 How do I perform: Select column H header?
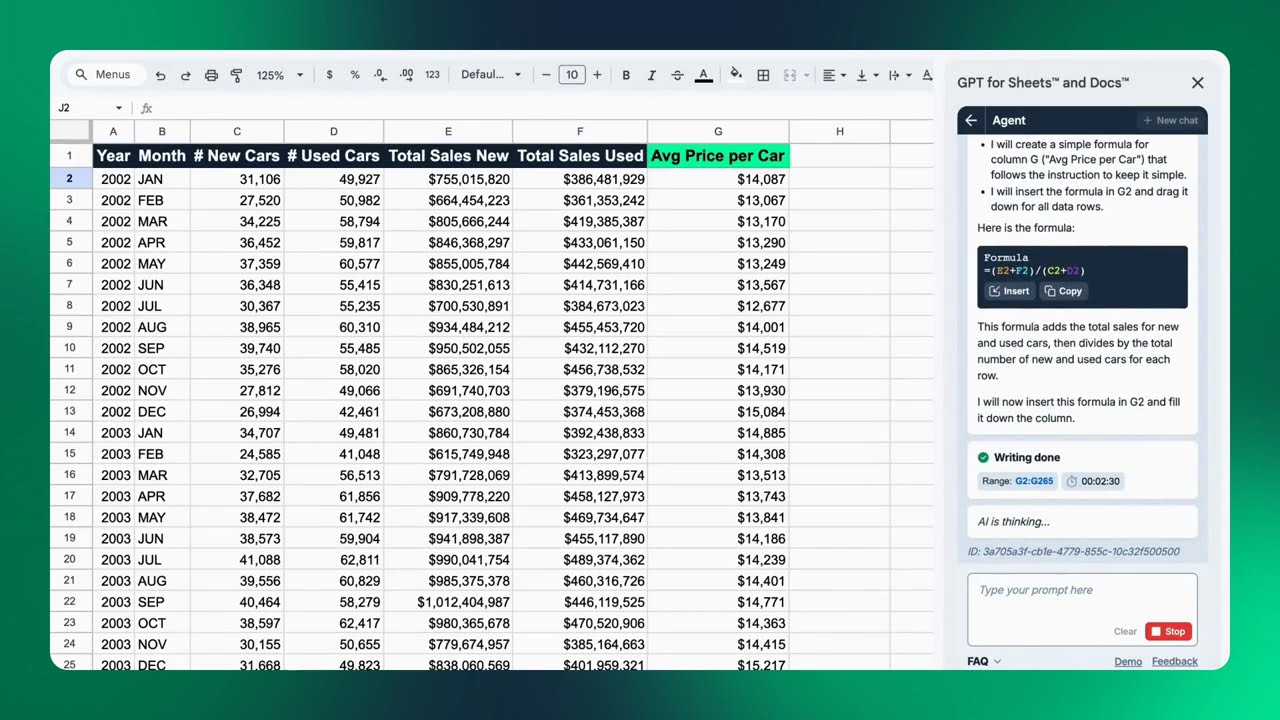click(x=839, y=132)
